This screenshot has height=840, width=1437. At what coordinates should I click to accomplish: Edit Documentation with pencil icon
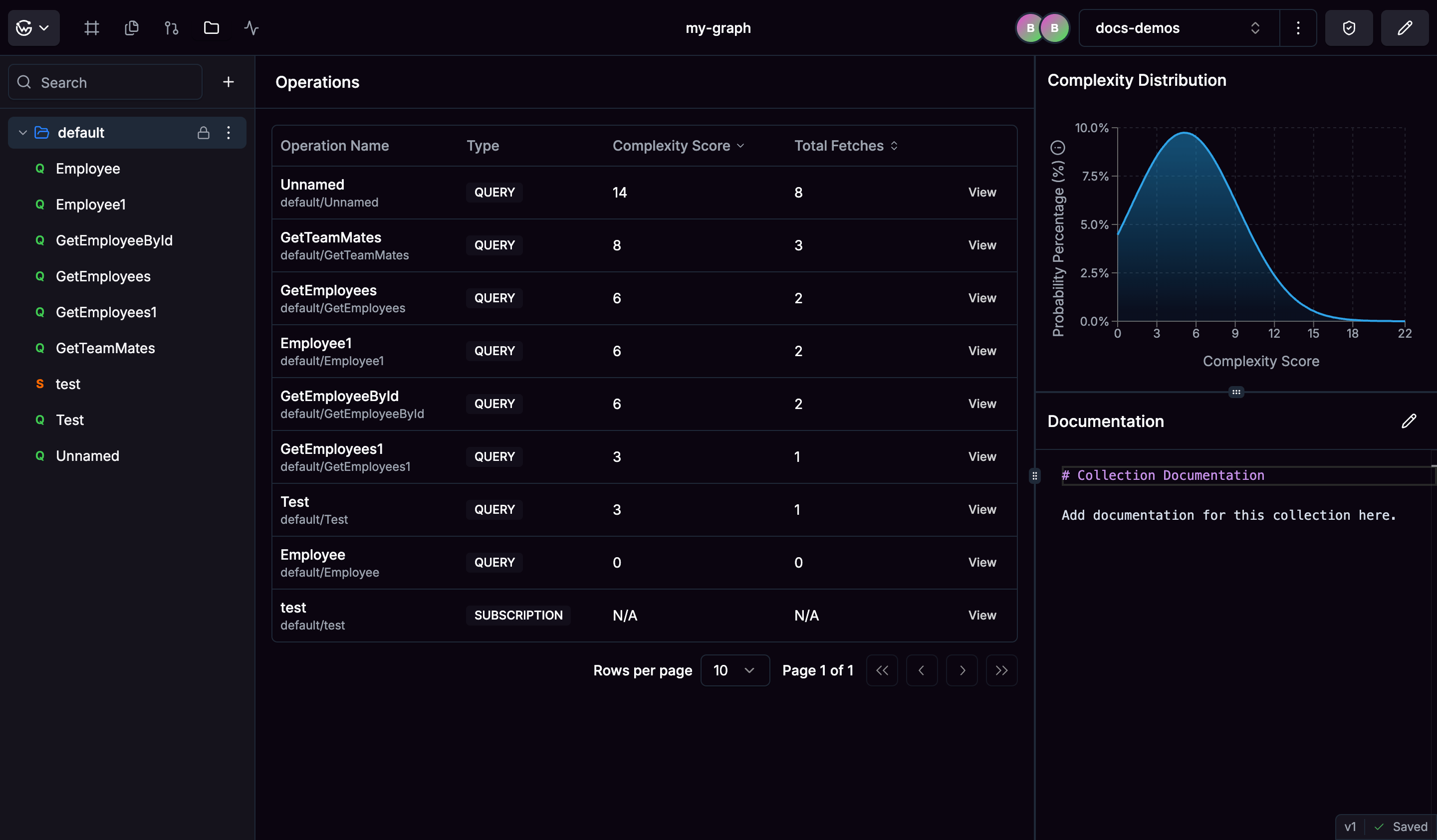[1409, 421]
